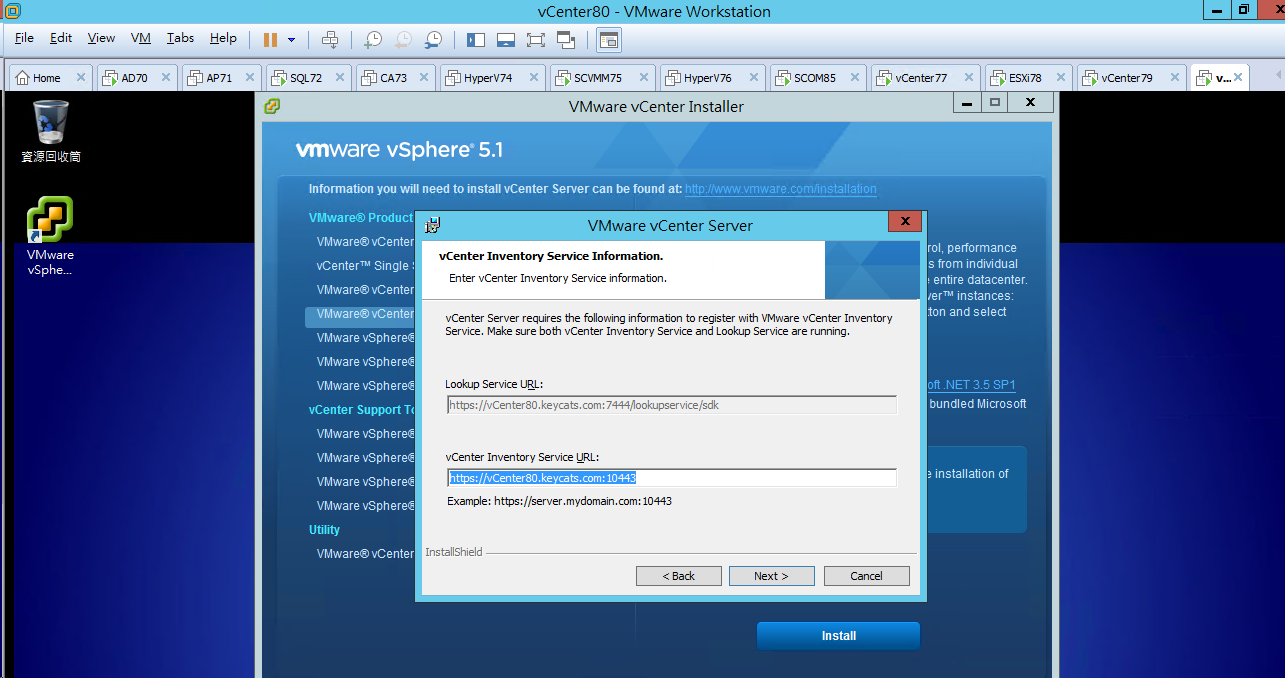This screenshot has height=678, width=1285.
Task: Close the HyperV74 tab
Action: 533,77
